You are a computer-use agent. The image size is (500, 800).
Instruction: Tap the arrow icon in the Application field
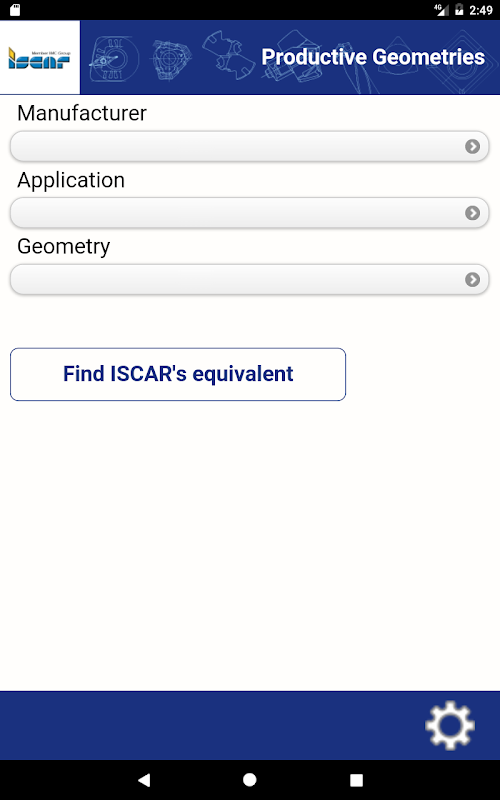pyautogui.click(x=472, y=213)
